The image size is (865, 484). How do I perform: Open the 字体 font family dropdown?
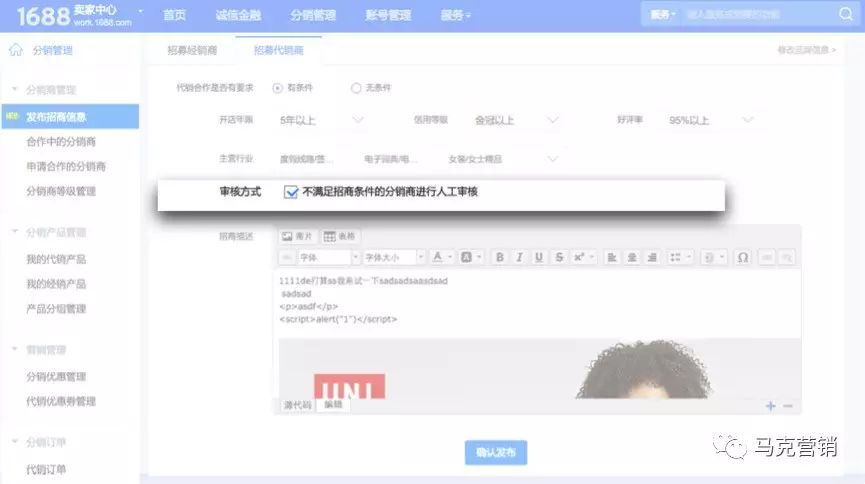[x=329, y=257]
